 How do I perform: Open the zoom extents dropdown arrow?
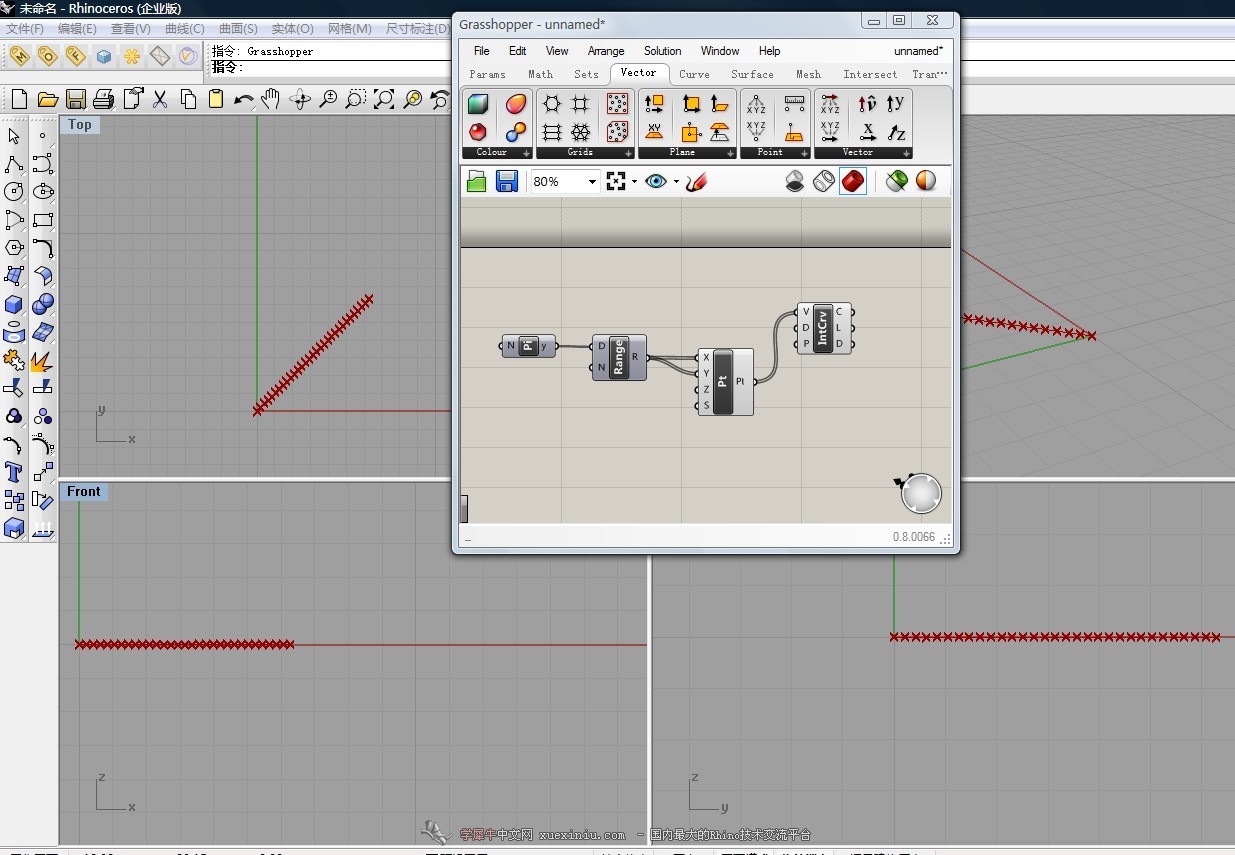[634, 182]
